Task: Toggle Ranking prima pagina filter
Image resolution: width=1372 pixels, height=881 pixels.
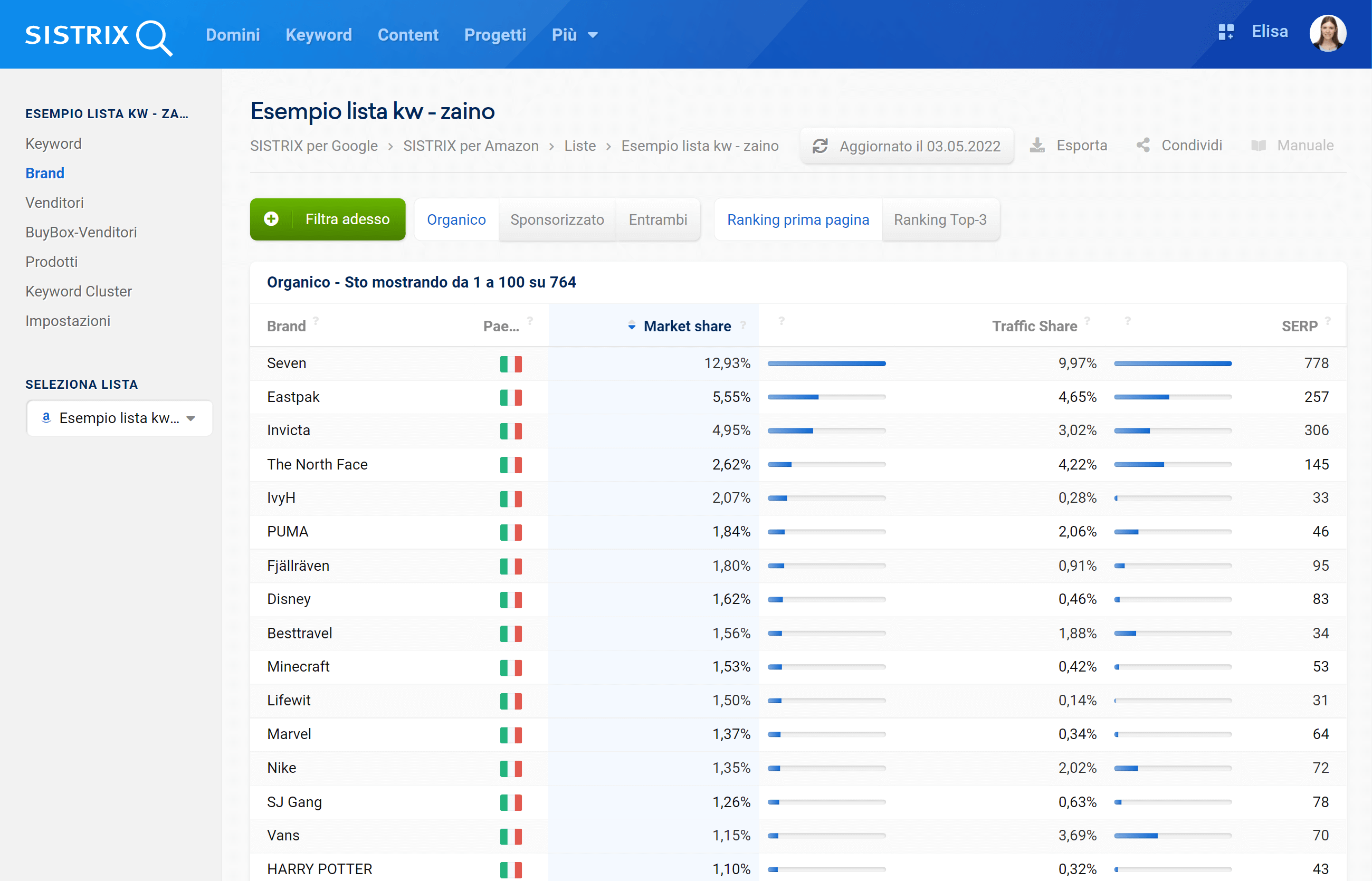Action: tap(797, 219)
